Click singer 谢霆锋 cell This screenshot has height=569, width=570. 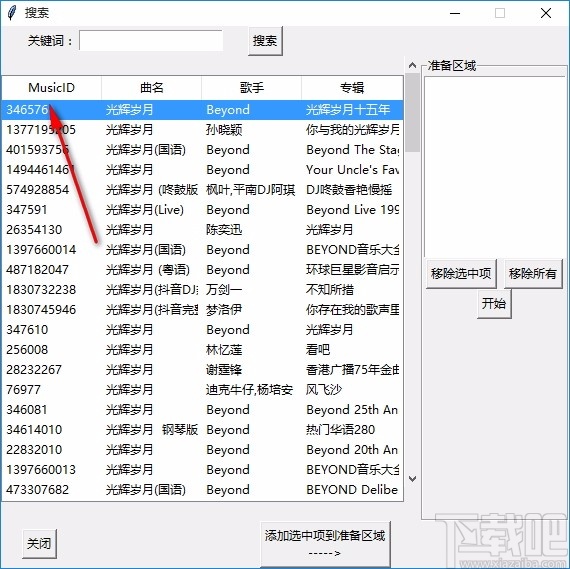pos(224,370)
